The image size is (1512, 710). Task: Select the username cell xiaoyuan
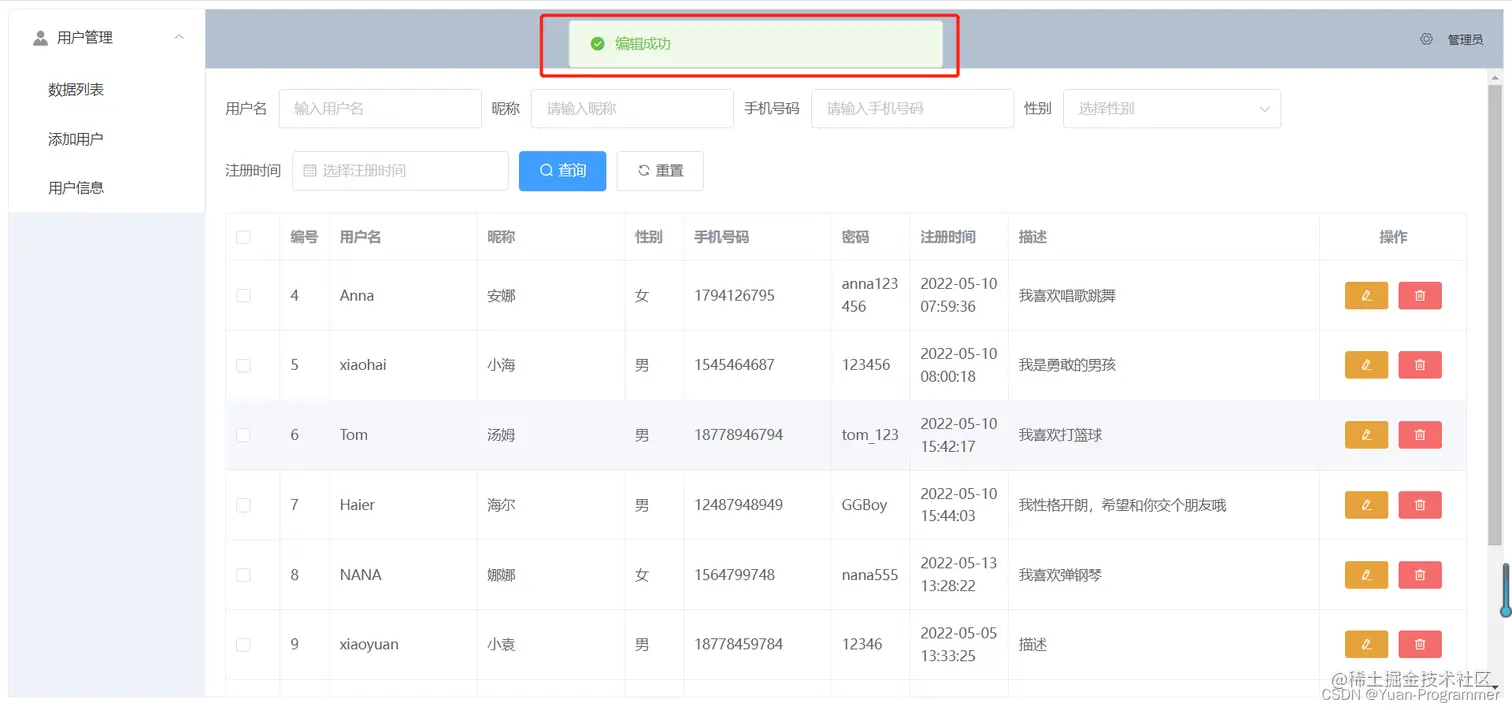[369, 644]
